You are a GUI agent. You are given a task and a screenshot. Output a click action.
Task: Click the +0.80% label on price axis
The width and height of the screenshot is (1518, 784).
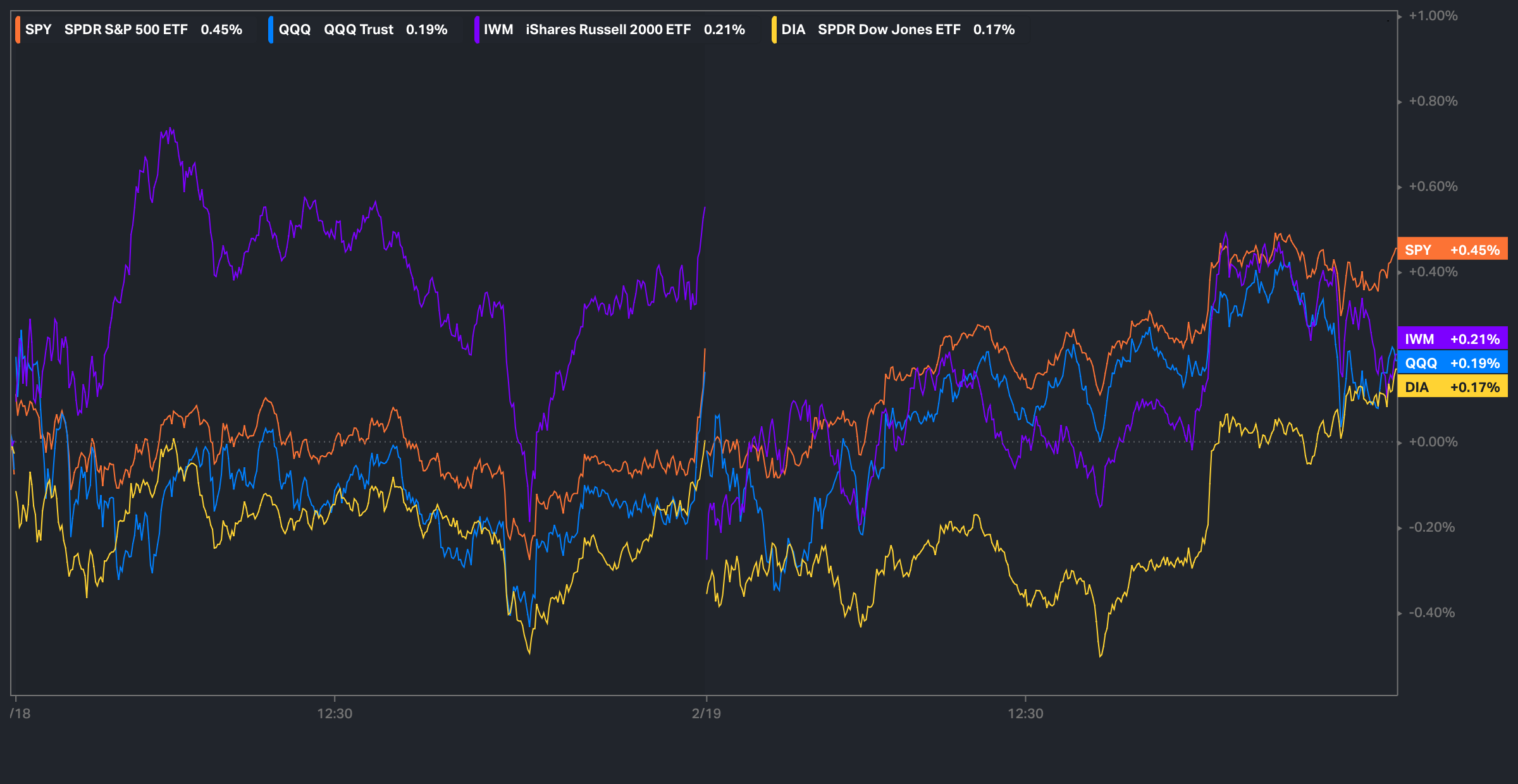[1433, 101]
